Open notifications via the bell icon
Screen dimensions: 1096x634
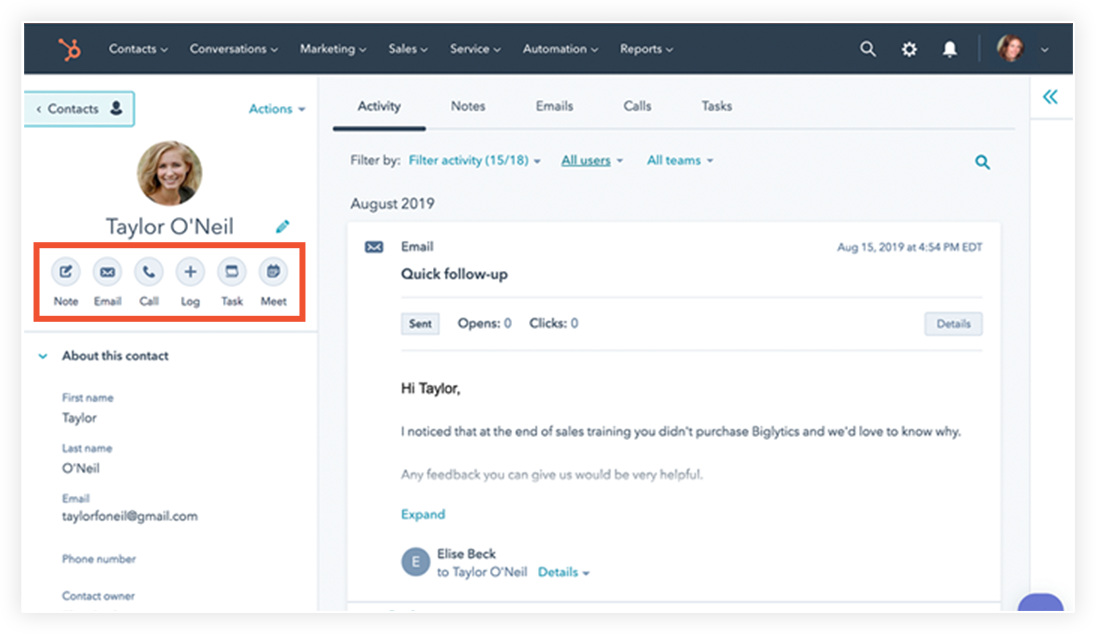tap(949, 48)
